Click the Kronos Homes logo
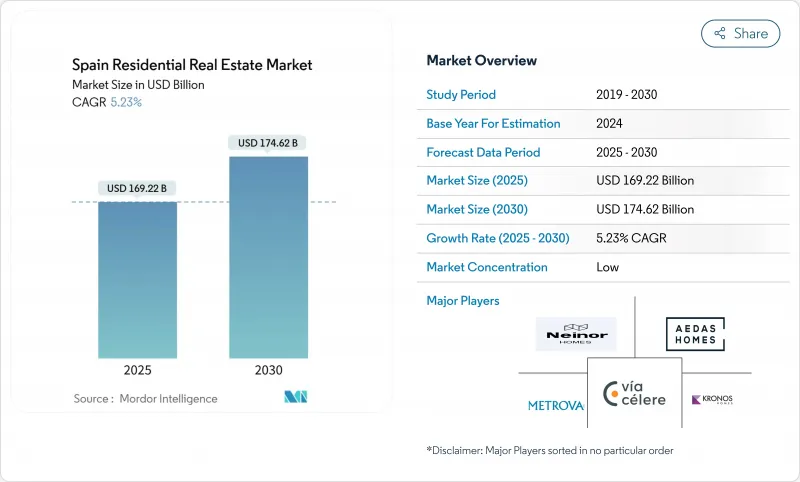Viewport: 800px width, 482px height. pyautogui.click(x=713, y=400)
